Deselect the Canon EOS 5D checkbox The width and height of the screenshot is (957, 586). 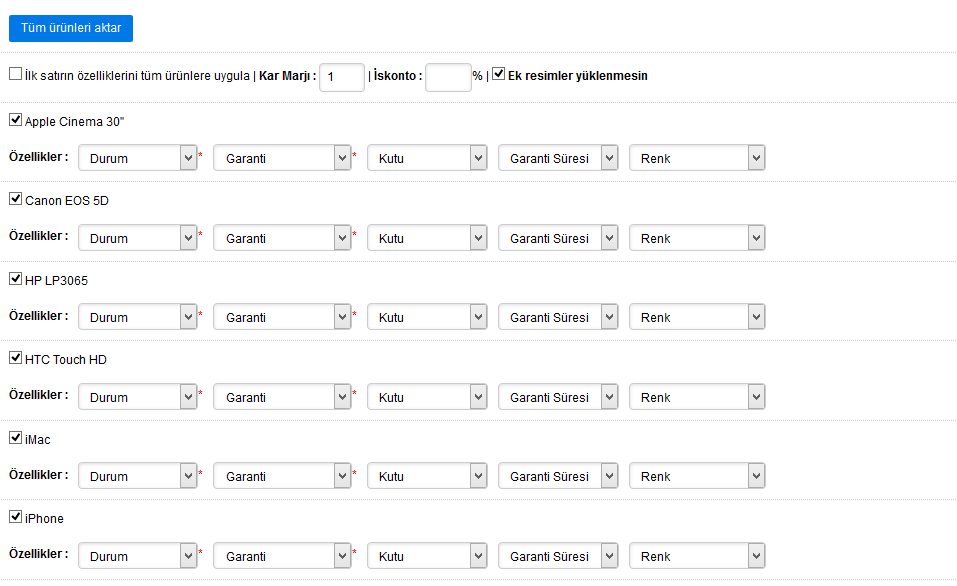coord(15,199)
